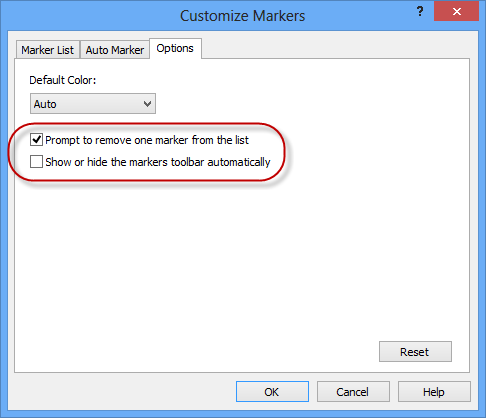Image resolution: width=486 pixels, height=418 pixels.
Task: Select the Options tab
Action: coord(175,49)
